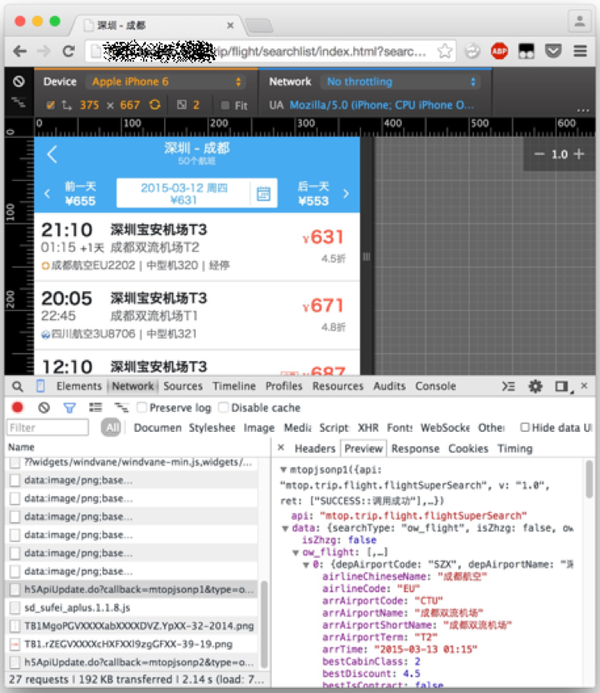This screenshot has width=600, height=693.
Task: Open the Timeline tab
Action: (x=234, y=386)
